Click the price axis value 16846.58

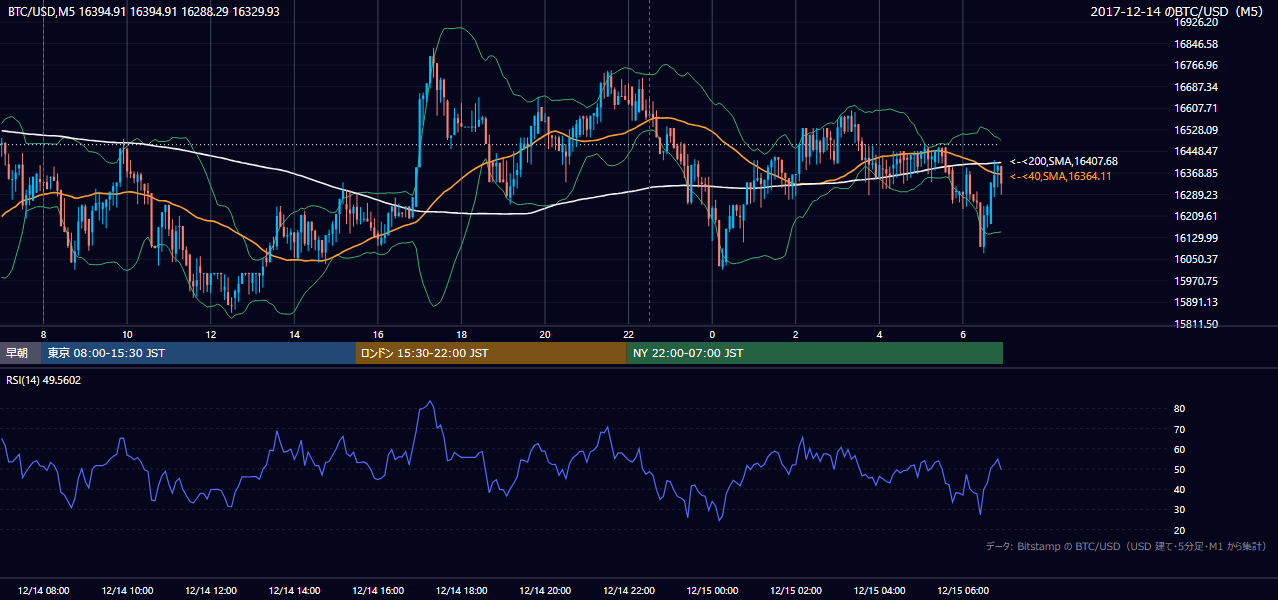point(1195,44)
